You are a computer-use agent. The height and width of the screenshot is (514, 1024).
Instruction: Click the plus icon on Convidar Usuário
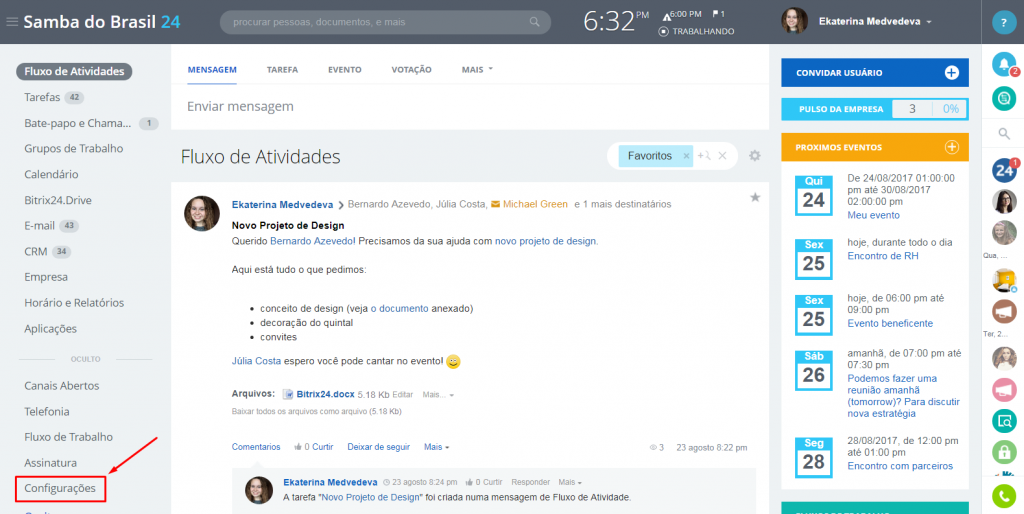coord(952,72)
